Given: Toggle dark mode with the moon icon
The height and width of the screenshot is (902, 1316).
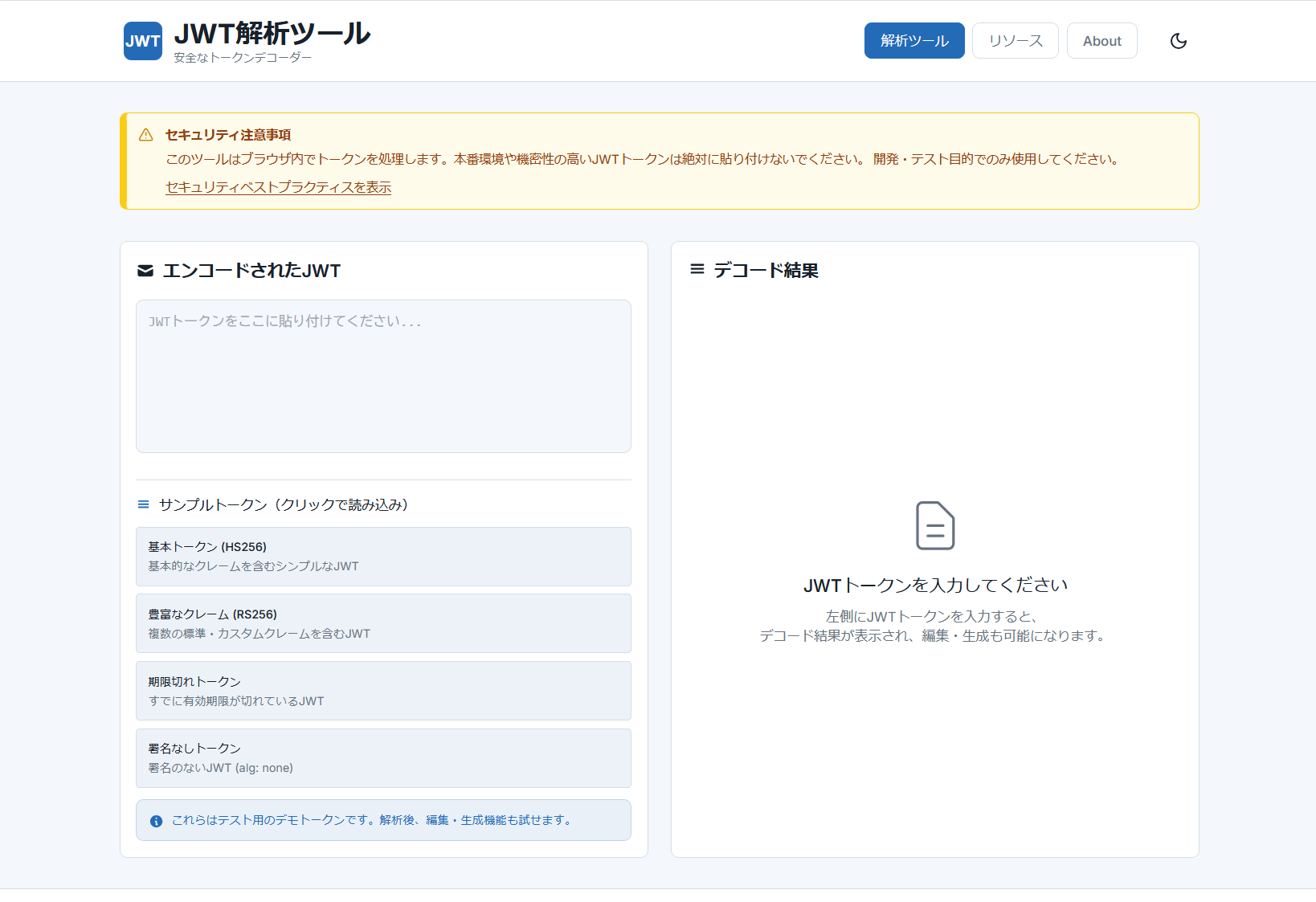Looking at the screenshot, I should [1179, 41].
